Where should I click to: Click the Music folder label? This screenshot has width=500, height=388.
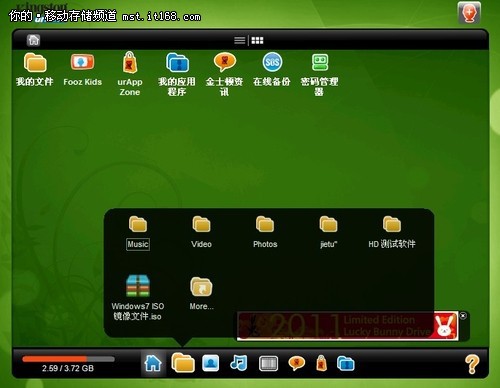[138, 244]
